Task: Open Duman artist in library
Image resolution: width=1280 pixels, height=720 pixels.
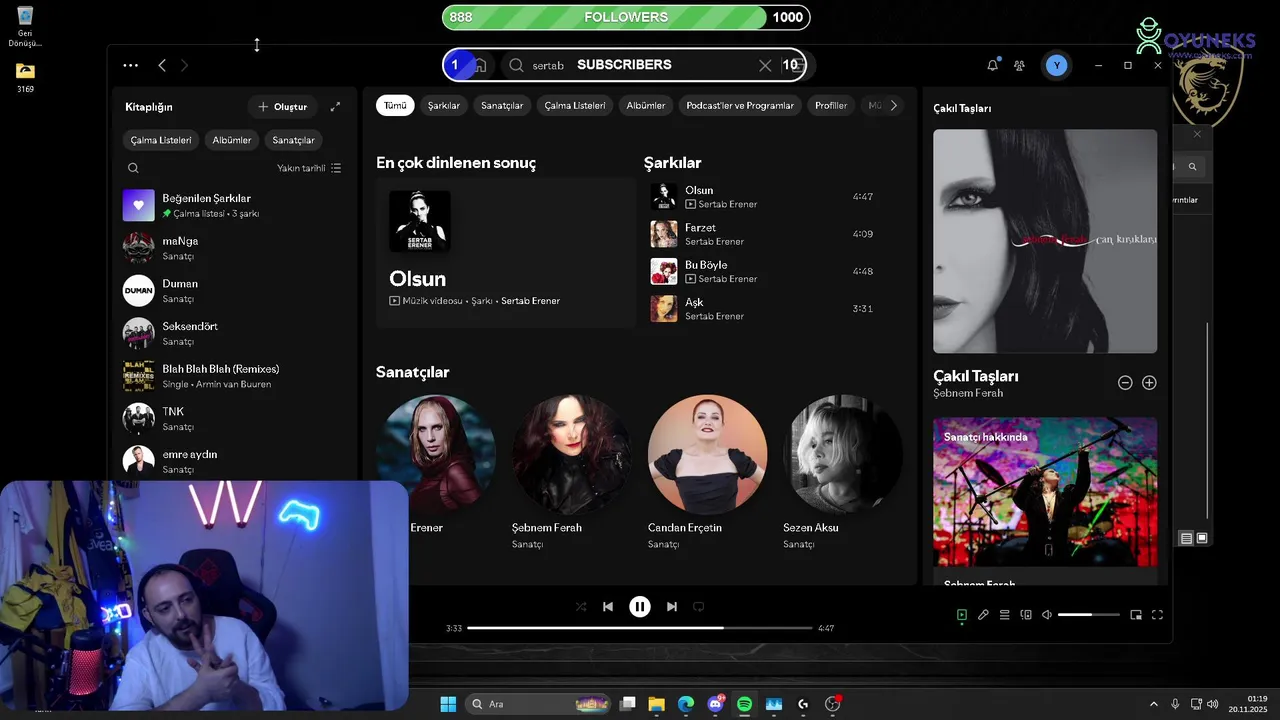Action: click(235, 291)
